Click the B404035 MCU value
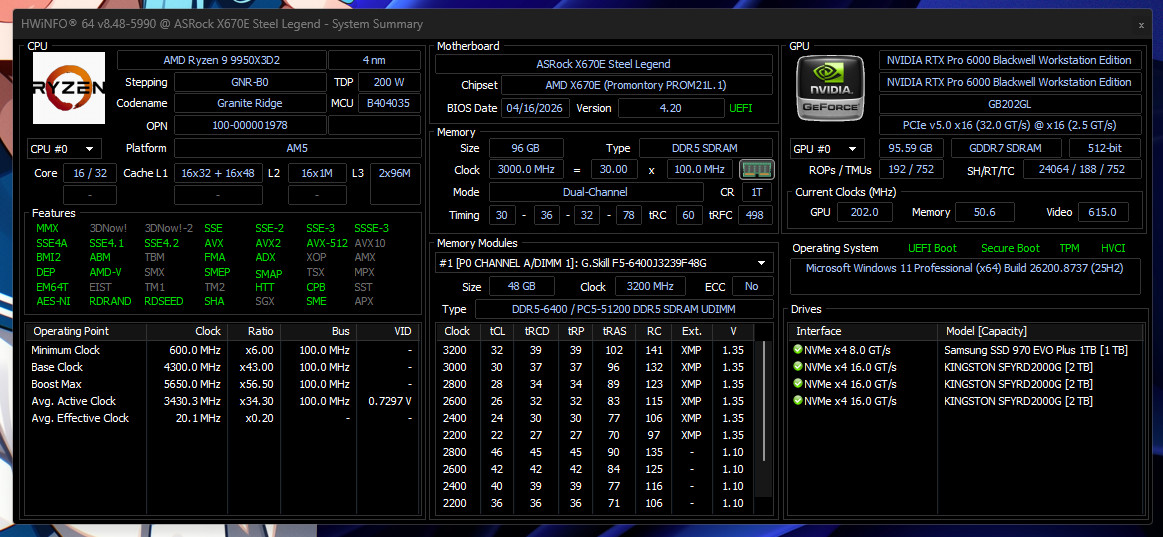1163x537 pixels. 389,103
